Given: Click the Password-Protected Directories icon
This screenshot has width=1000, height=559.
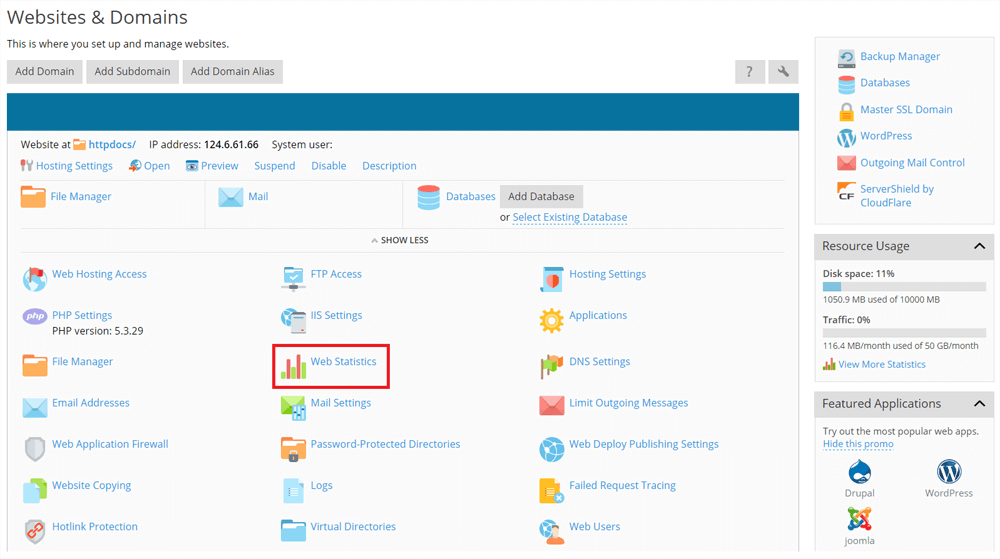Looking at the screenshot, I should pos(293,449).
